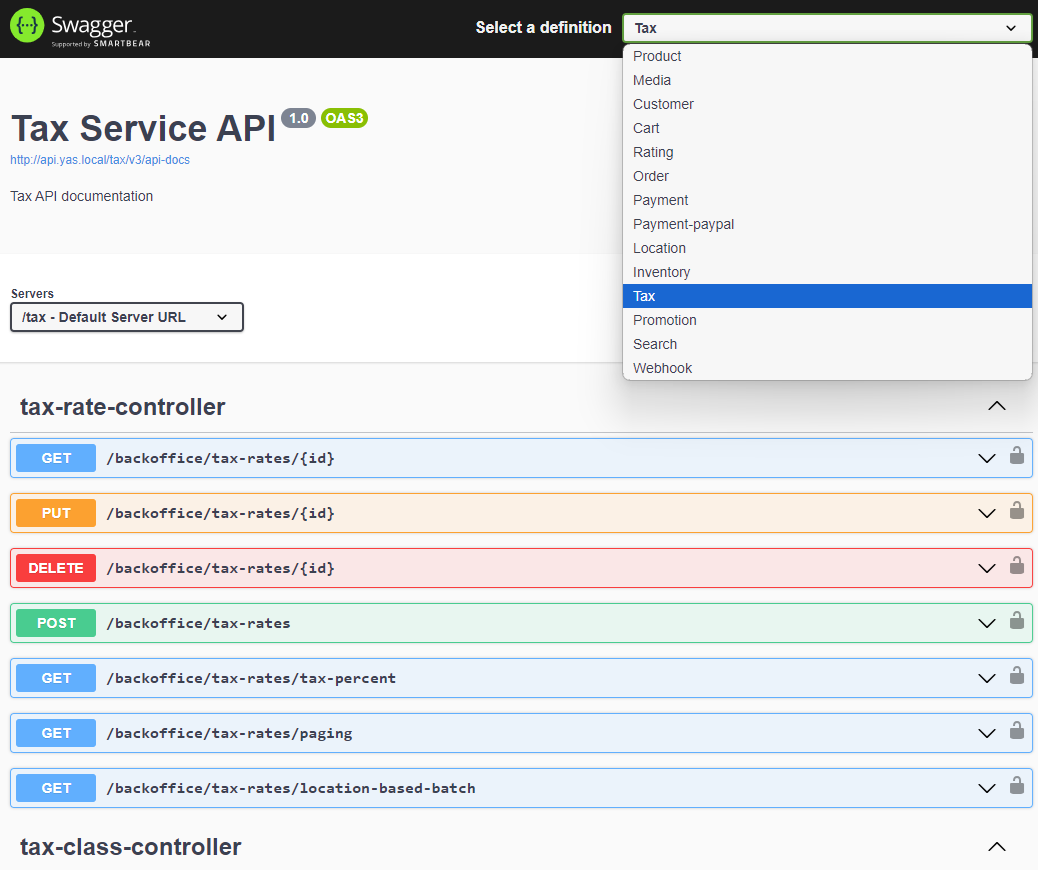Collapse the tax-class-controller section
The image size is (1038, 870).
click(996, 847)
